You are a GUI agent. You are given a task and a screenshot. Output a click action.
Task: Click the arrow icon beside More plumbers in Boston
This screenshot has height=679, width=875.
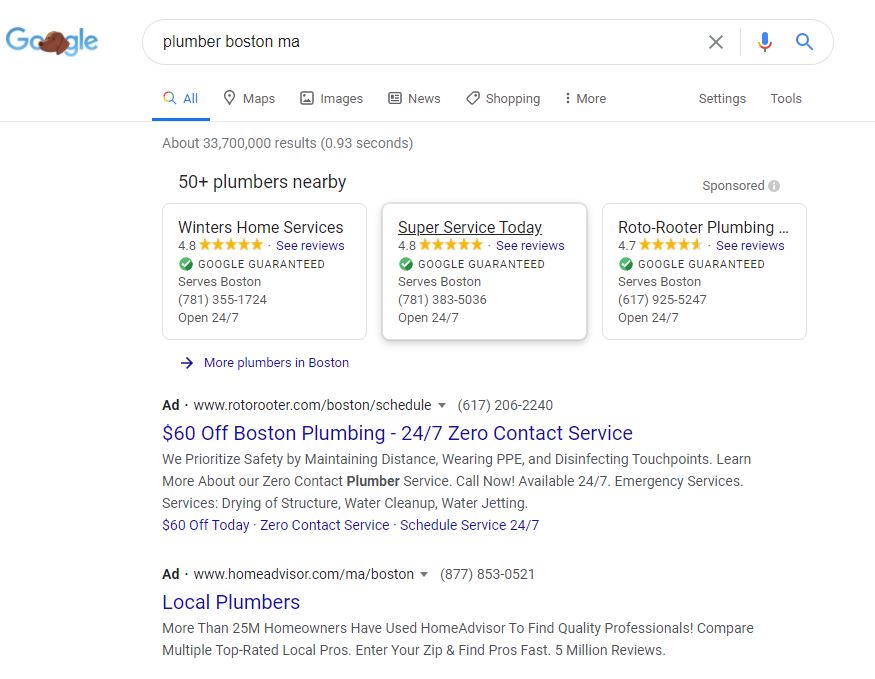click(x=187, y=363)
